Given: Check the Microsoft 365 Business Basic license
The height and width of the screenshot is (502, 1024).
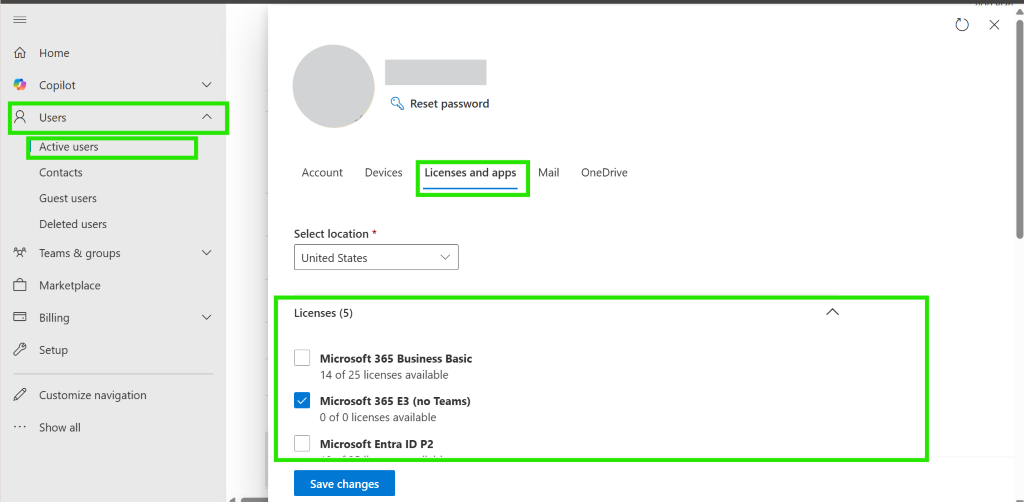Looking at the screenshot, I should [x=302, y=358].
